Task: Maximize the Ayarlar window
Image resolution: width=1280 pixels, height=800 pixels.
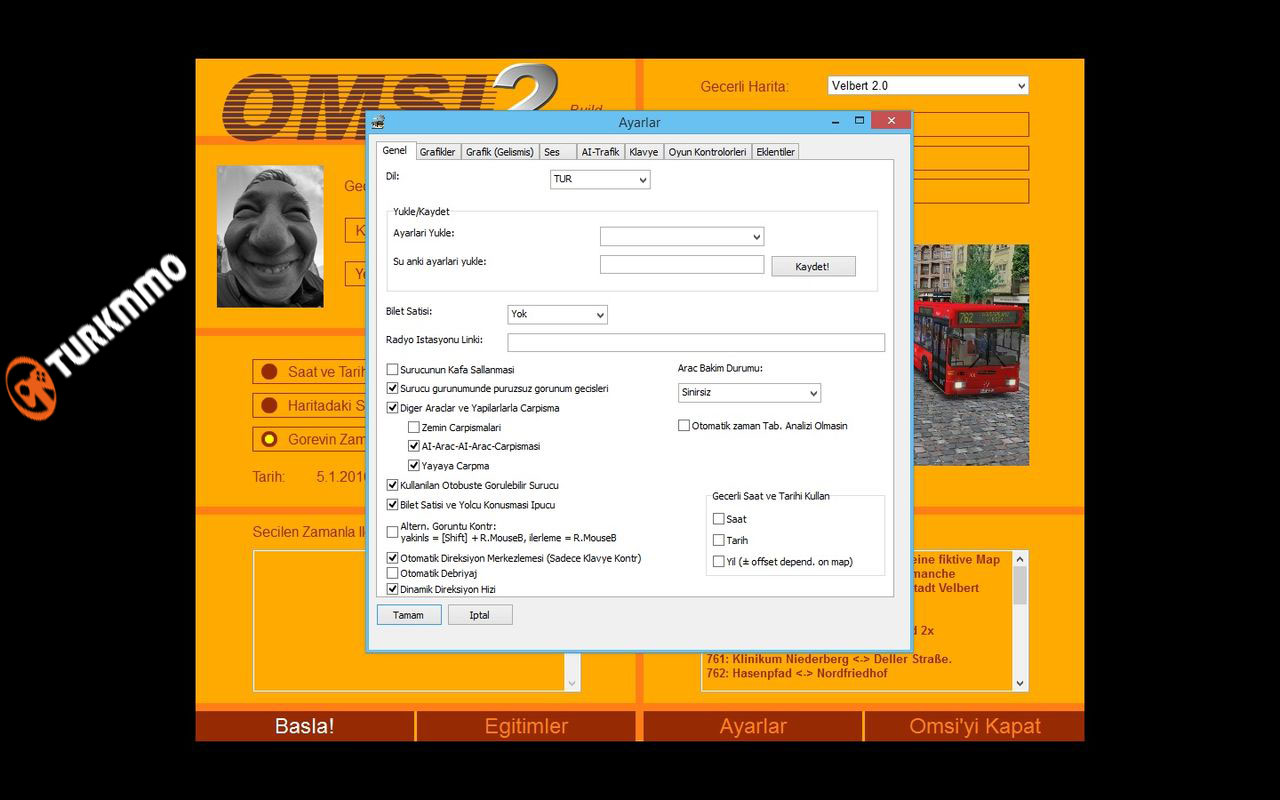Action: (x=859, y=121)
